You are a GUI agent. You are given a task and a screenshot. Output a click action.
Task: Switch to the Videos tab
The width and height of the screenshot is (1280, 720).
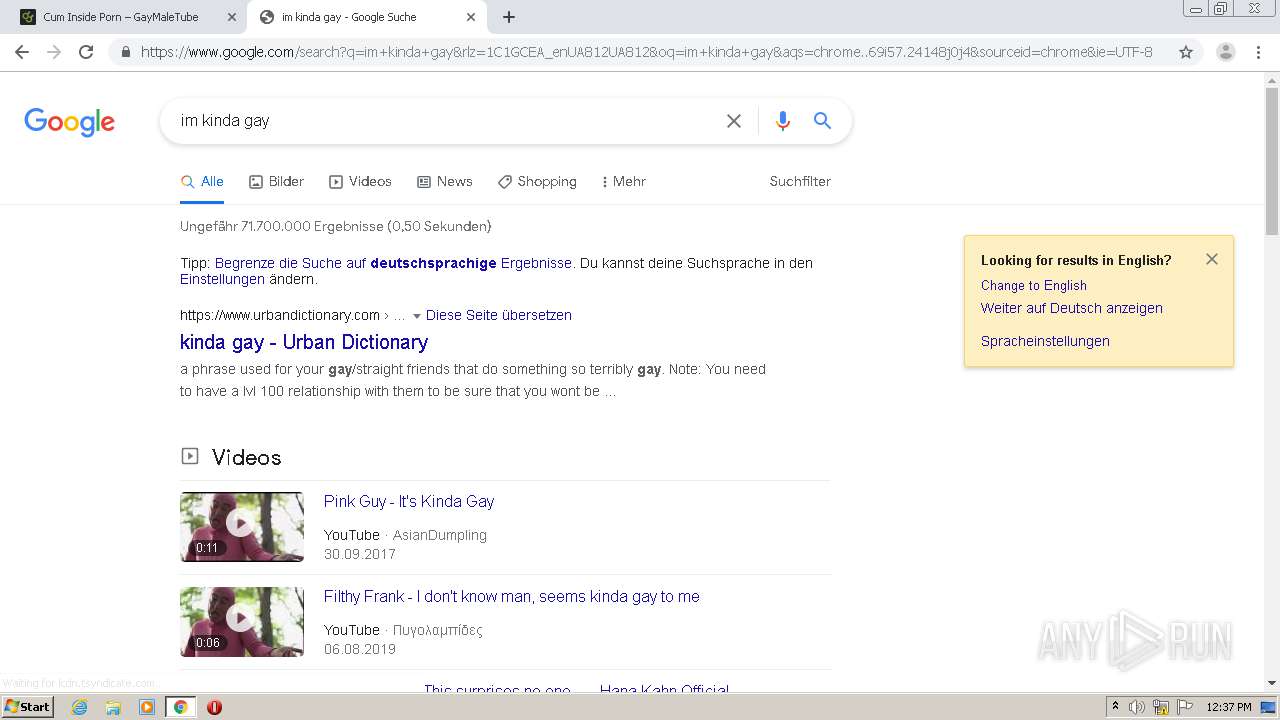tap(360, 182)
